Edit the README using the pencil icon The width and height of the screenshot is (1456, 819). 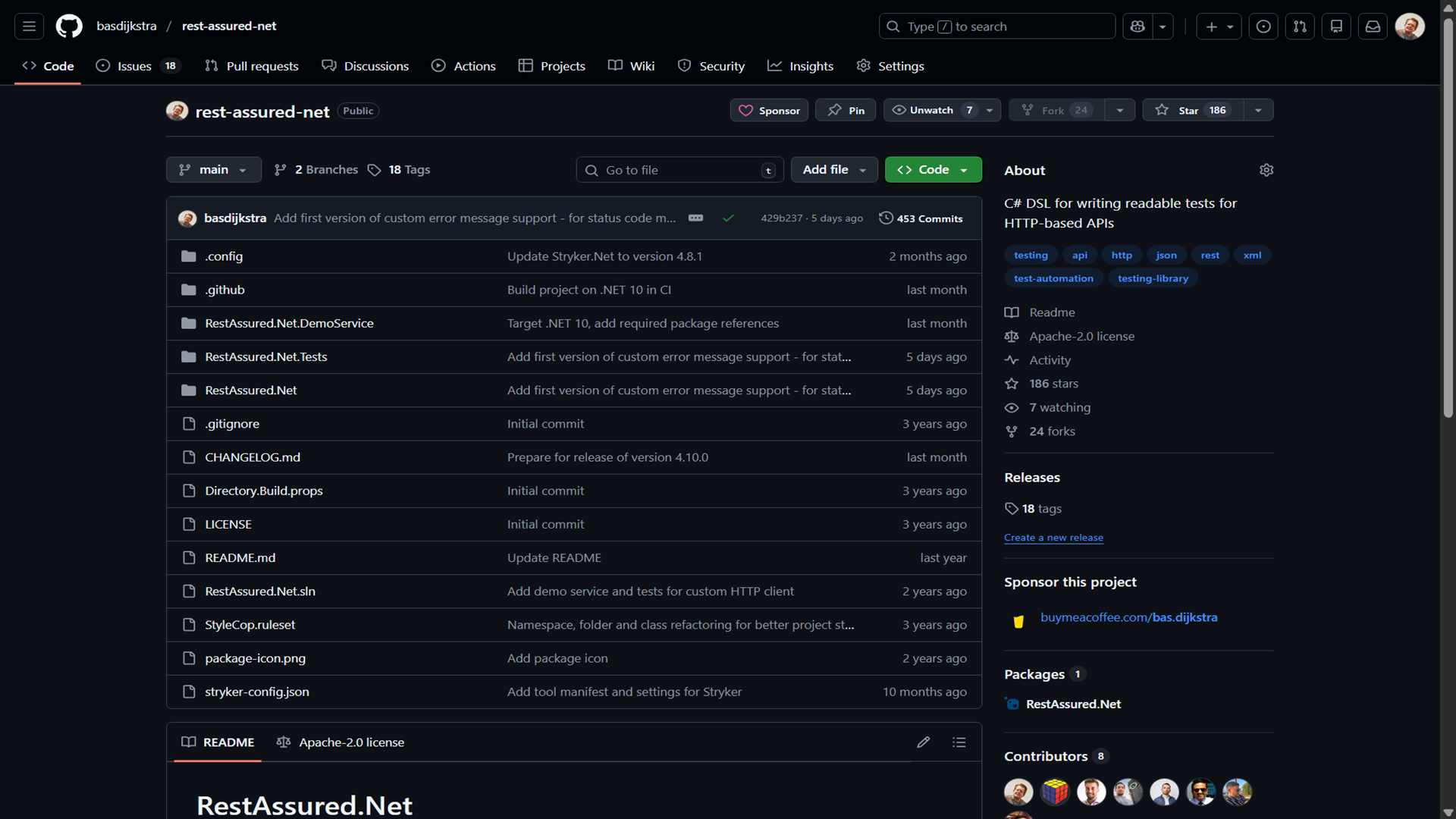(x=924, y=742)
